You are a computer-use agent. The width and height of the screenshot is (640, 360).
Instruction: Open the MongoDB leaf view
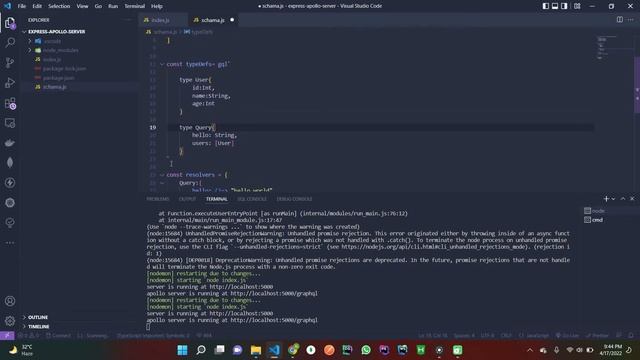point(10,163)
